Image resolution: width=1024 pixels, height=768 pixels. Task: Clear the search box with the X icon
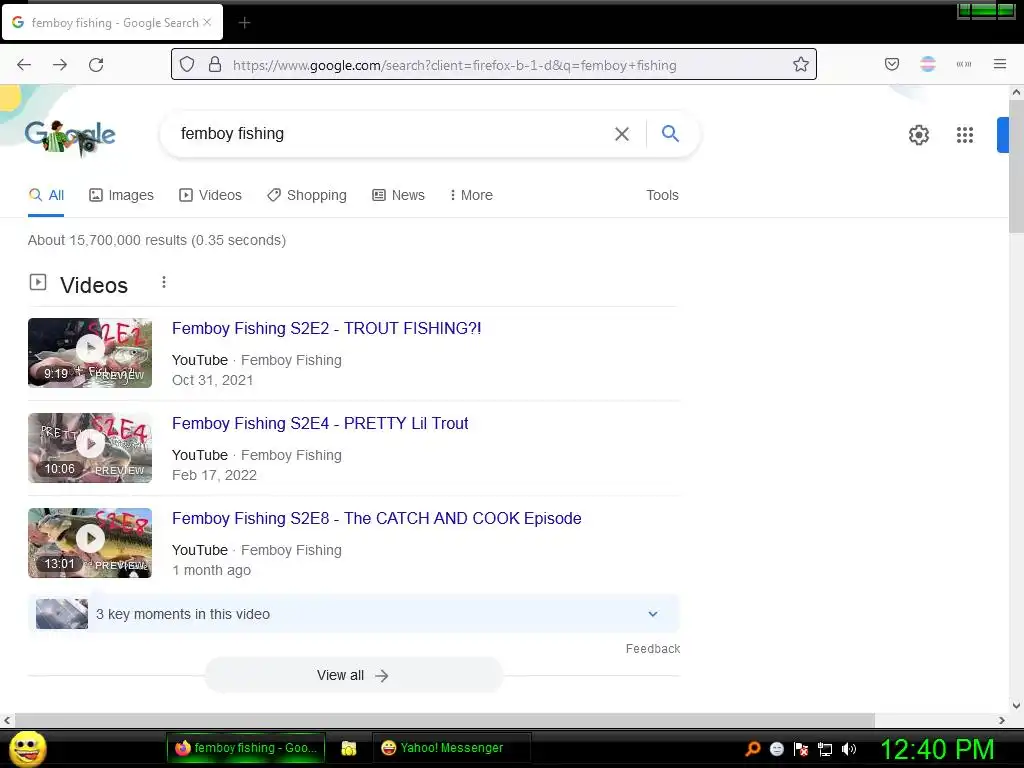(x=622, y=134)
